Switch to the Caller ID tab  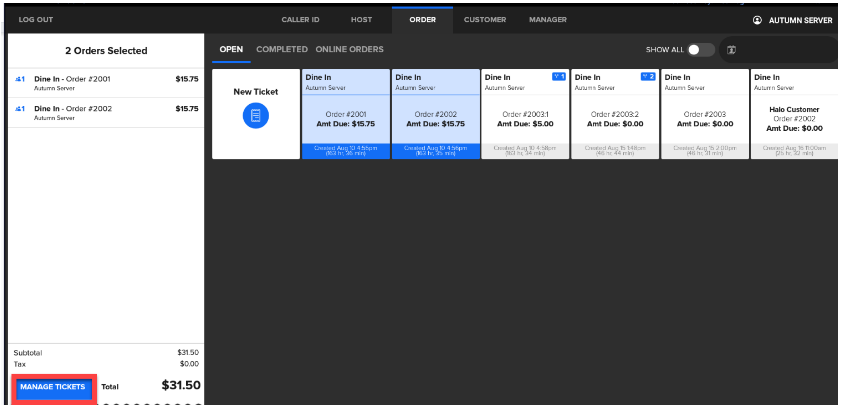(x=300, y=20)
